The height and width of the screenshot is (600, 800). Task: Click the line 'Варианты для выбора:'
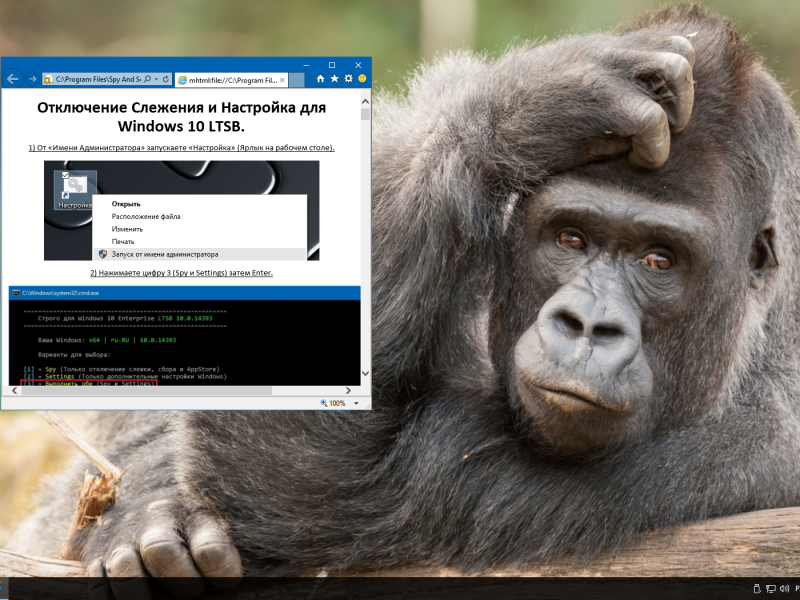pos(74,355)
